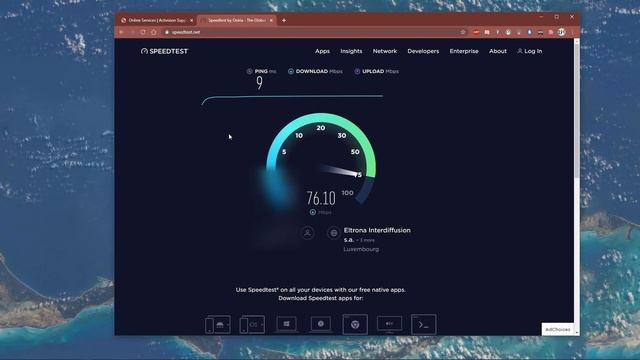This screenshot has height=360, width=640.
Task: Open the browser profile avatar
Action: pos(562,32)
